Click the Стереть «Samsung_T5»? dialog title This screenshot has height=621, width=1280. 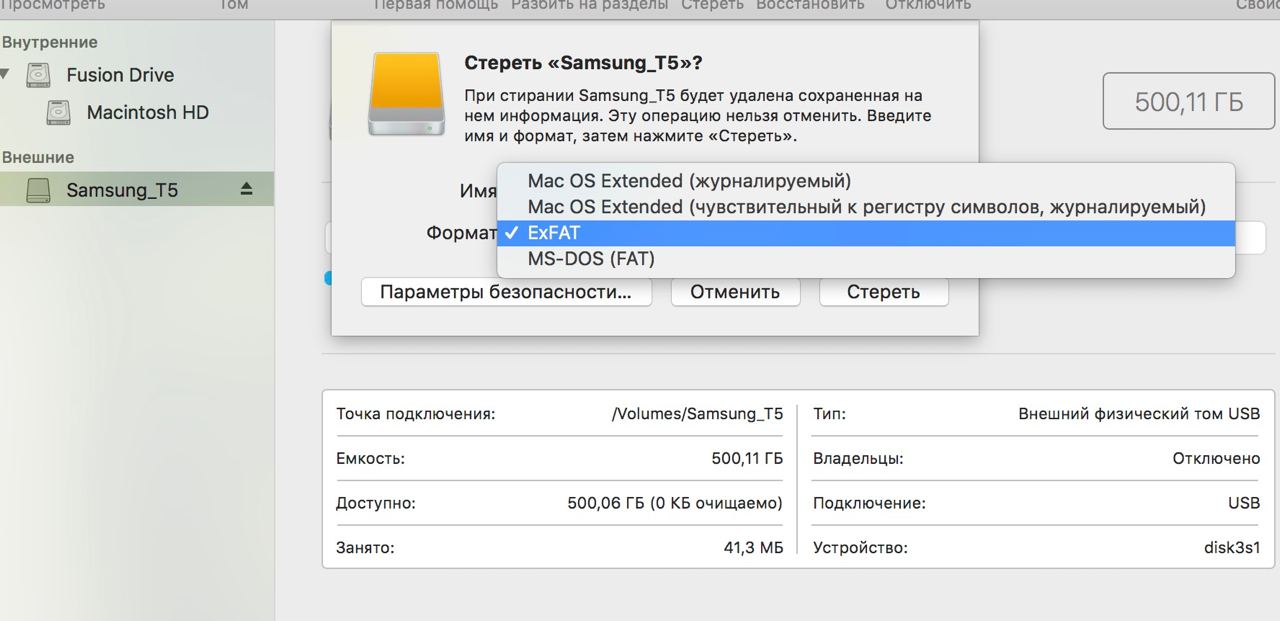[583, 62]
